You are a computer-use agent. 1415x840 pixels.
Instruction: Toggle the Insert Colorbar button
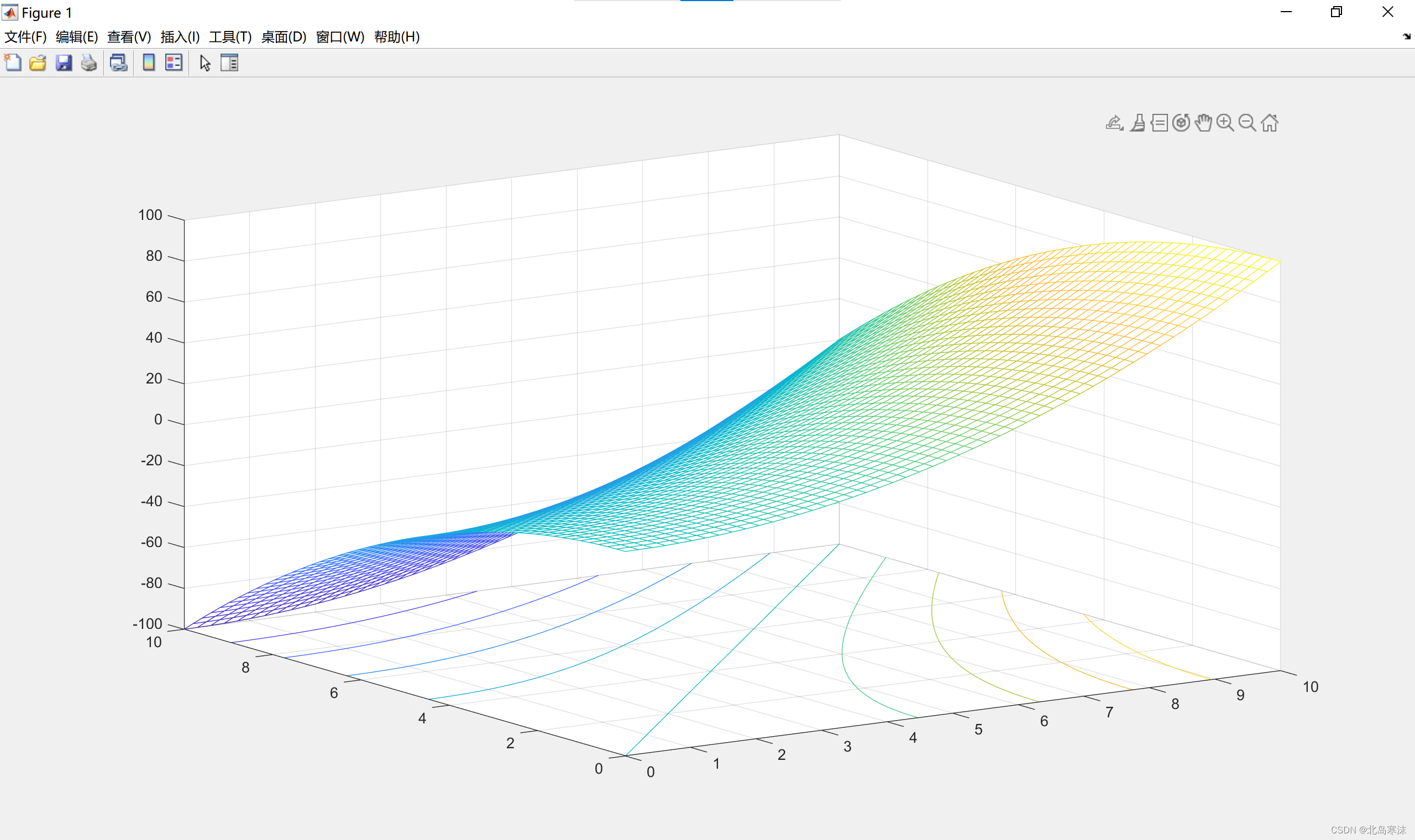tap(148, 62)
